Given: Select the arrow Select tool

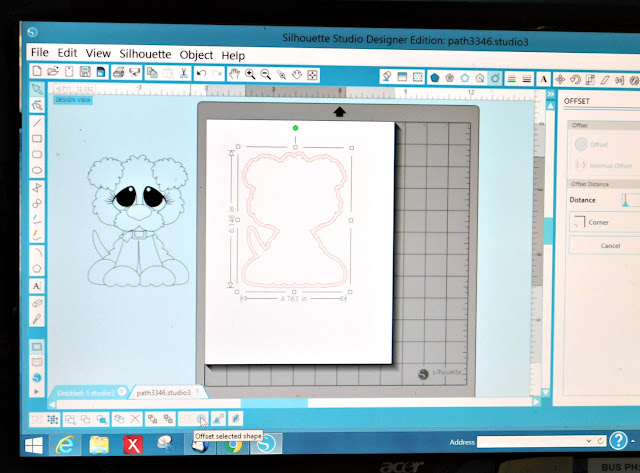Looking at the screenshot, I should point(37,89).
